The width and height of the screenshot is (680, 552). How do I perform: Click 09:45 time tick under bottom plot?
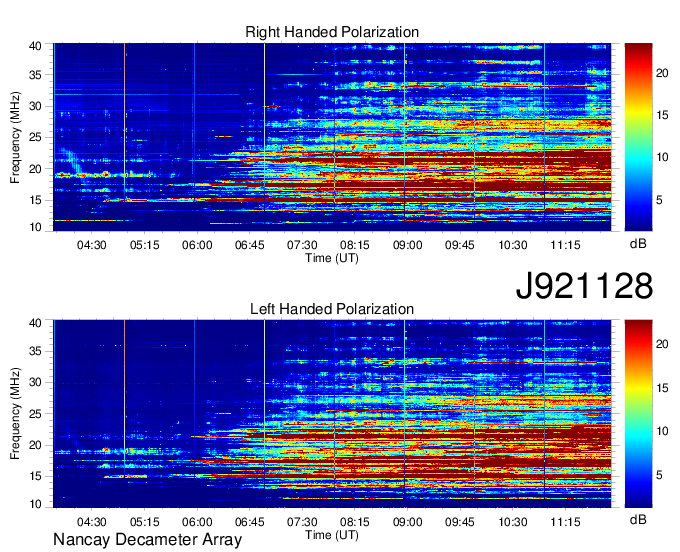(x=460, y=522)
